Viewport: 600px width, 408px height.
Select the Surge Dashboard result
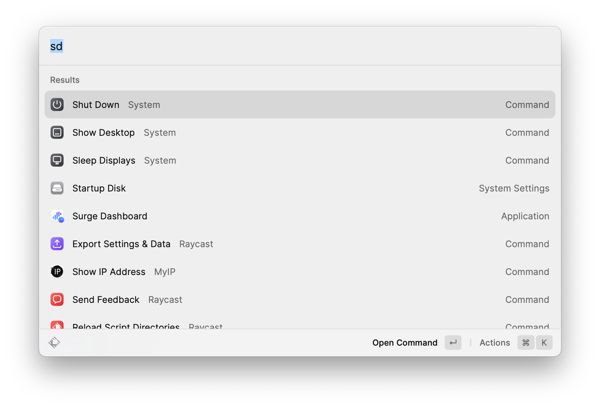pyautogui.click(x=300, y=216)
